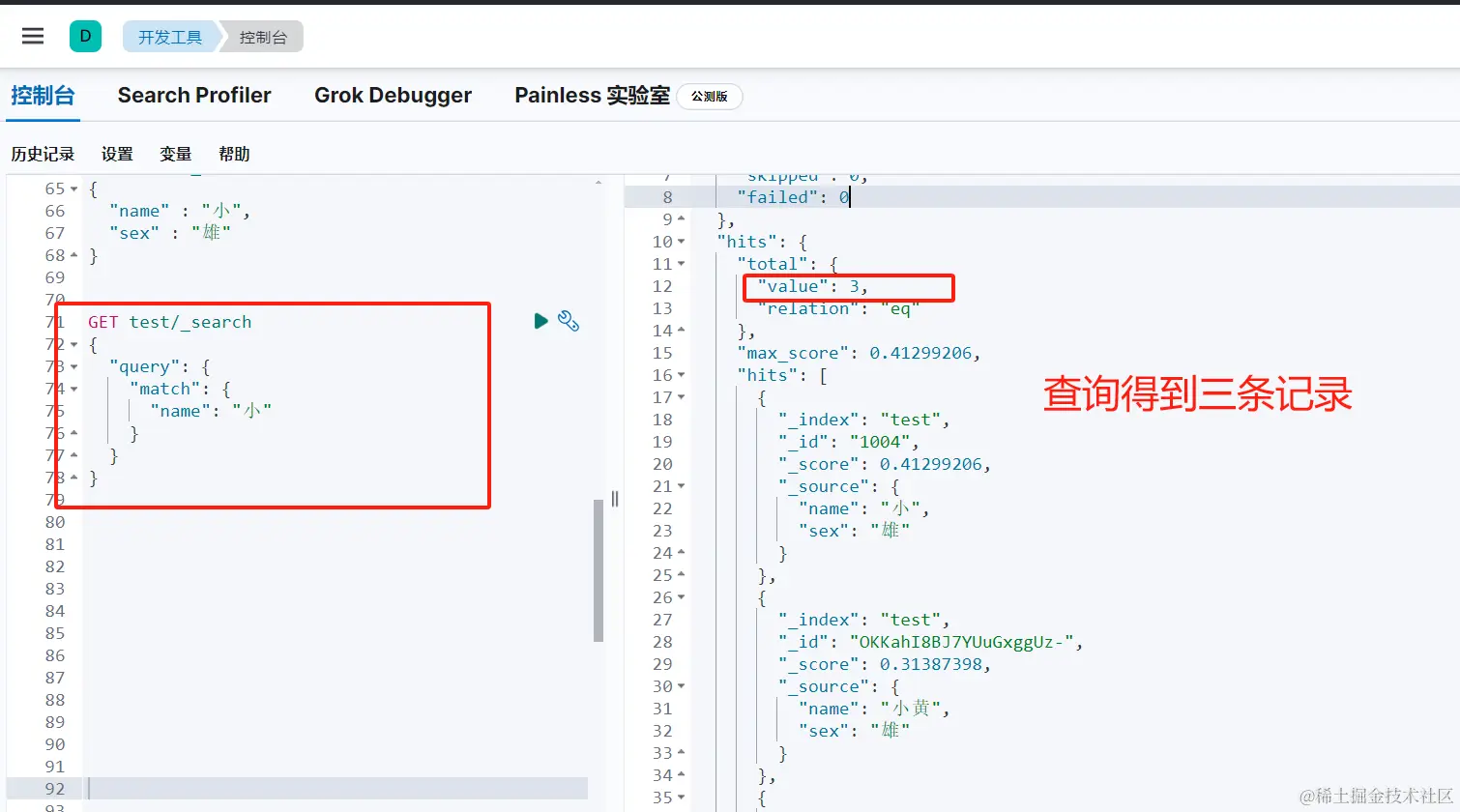Image resolution: width=1460 pixels, height=812 pixels.
Task: Open the Grok Debugger tab
Action: pyautogui.click(x=393, y=96)
